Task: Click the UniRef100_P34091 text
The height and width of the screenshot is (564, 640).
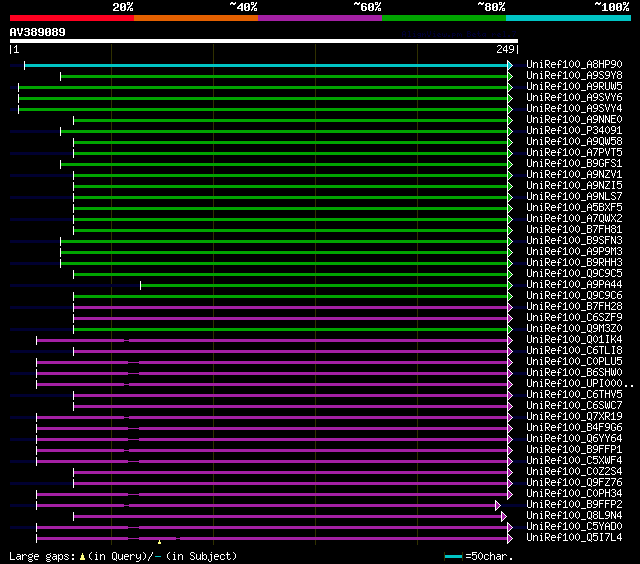Action: pos(574,131)
